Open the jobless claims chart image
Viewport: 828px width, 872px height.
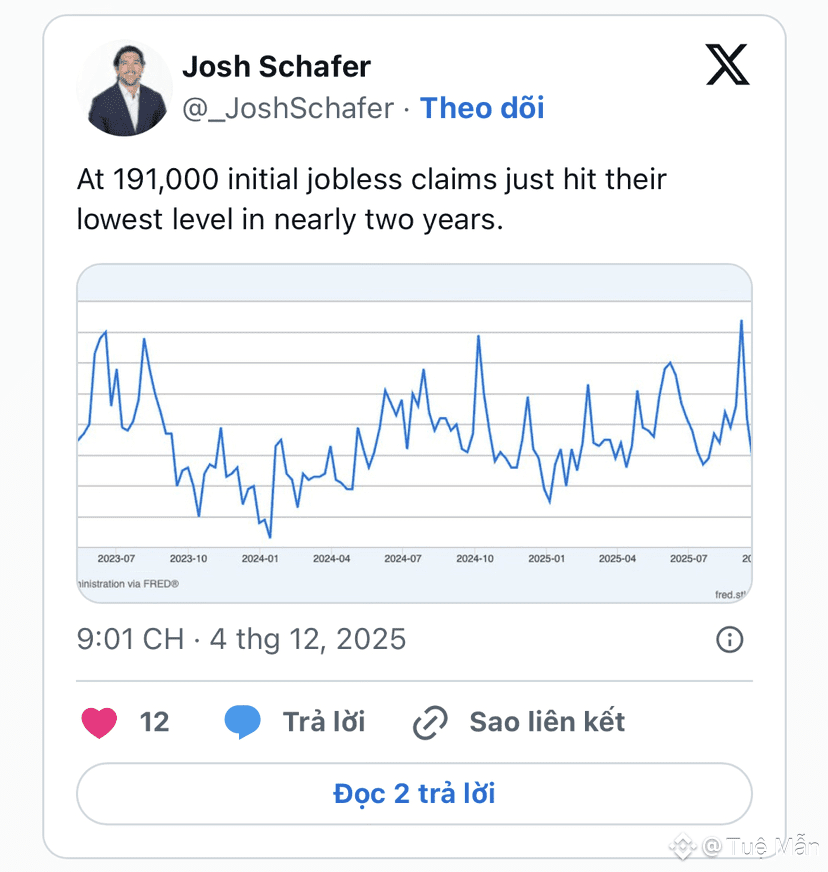[x=414, y=433]
